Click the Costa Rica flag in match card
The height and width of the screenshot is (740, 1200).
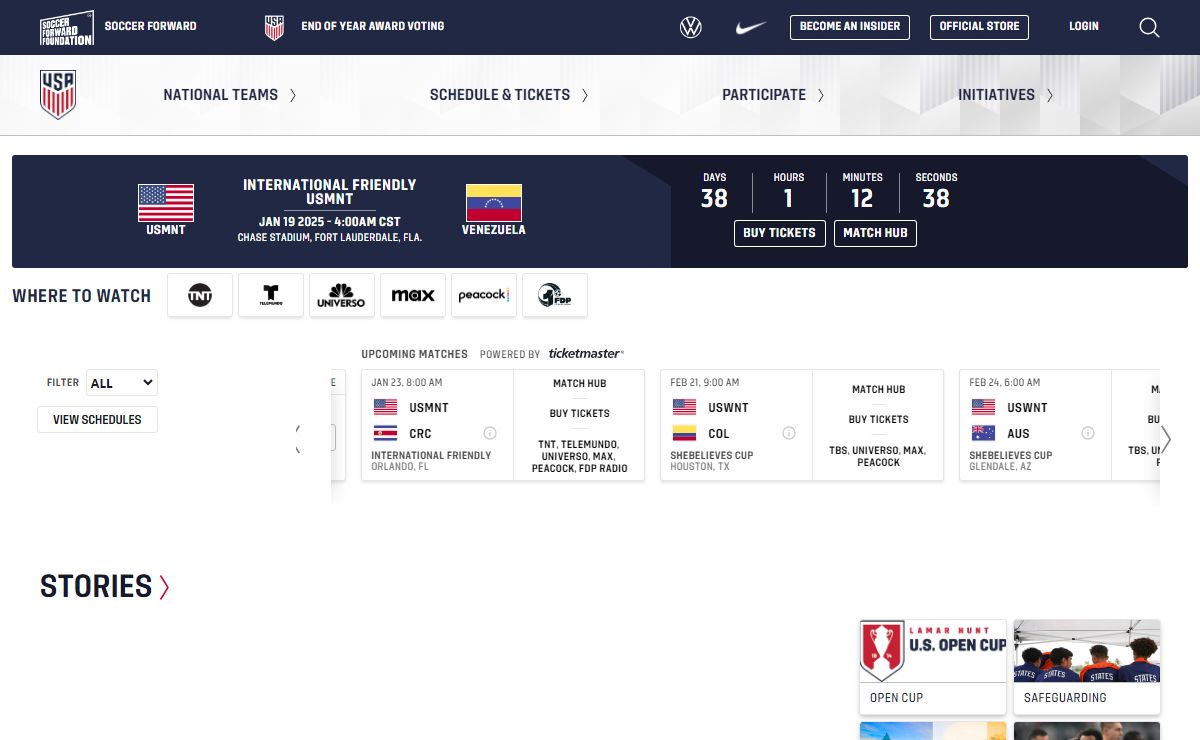tap(385, 433)
